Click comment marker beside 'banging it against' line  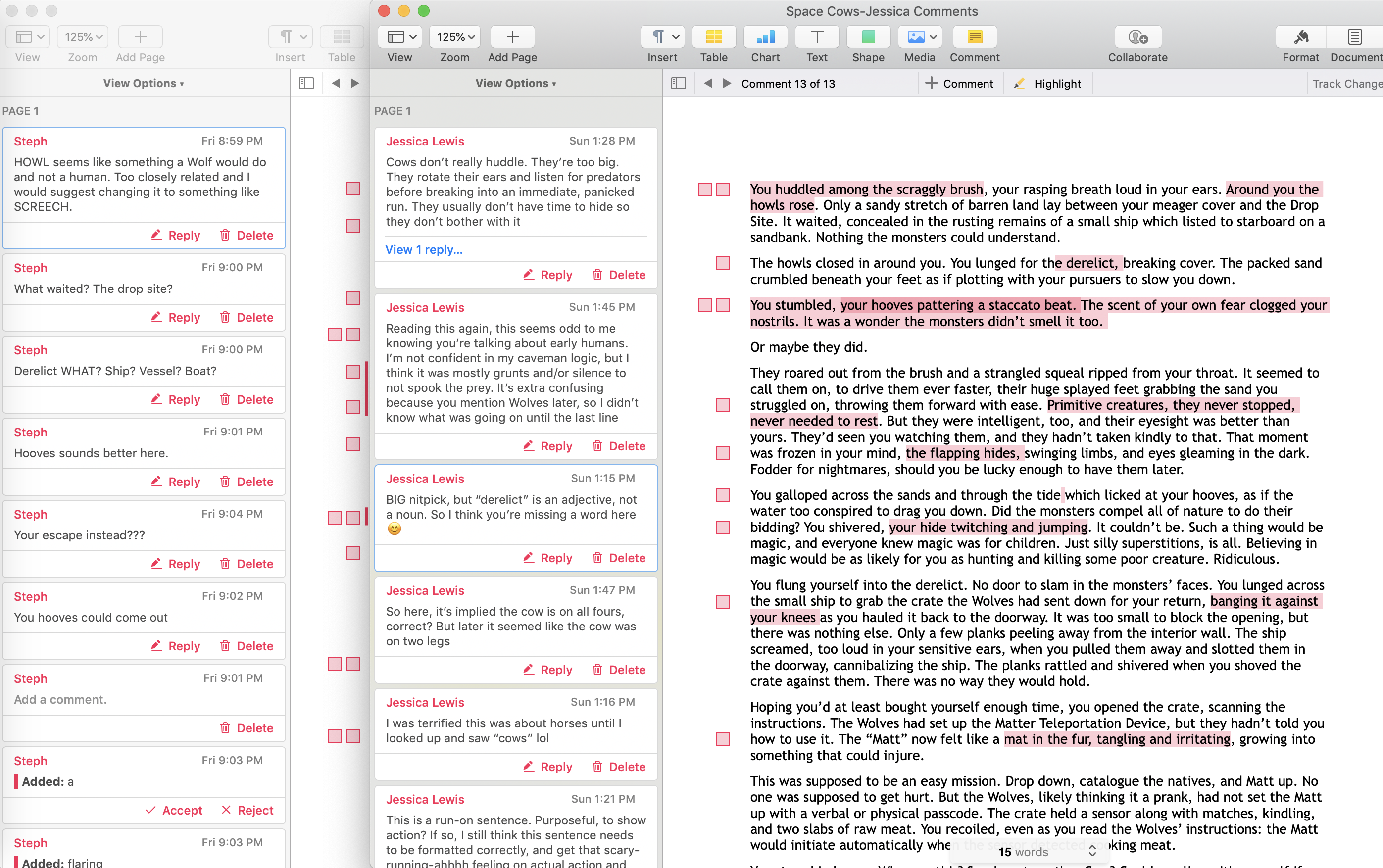[723, 602]
